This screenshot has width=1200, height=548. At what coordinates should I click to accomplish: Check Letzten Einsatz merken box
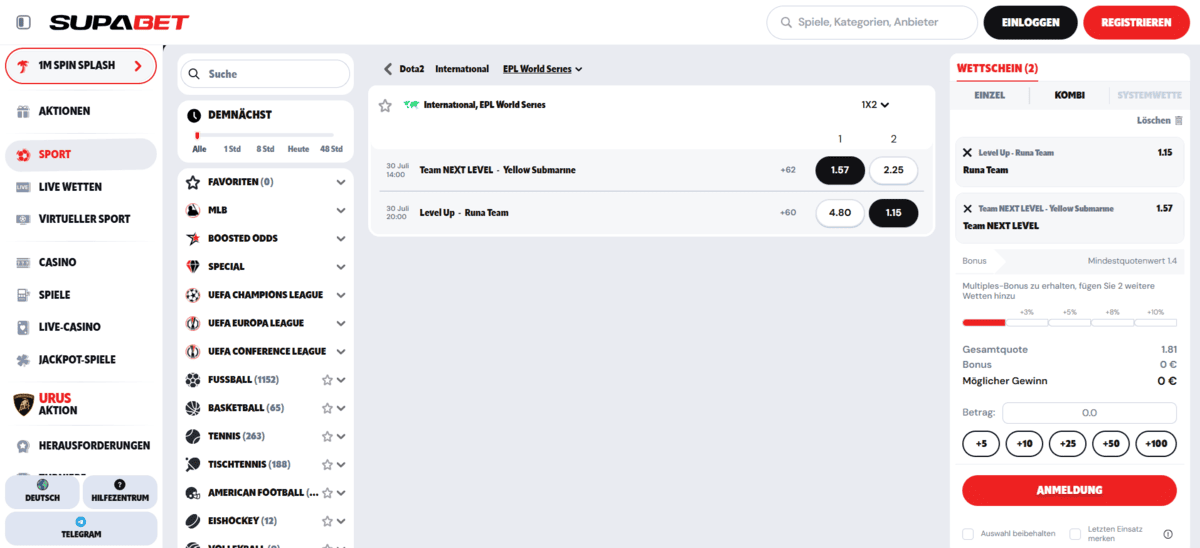[1075, 534]
